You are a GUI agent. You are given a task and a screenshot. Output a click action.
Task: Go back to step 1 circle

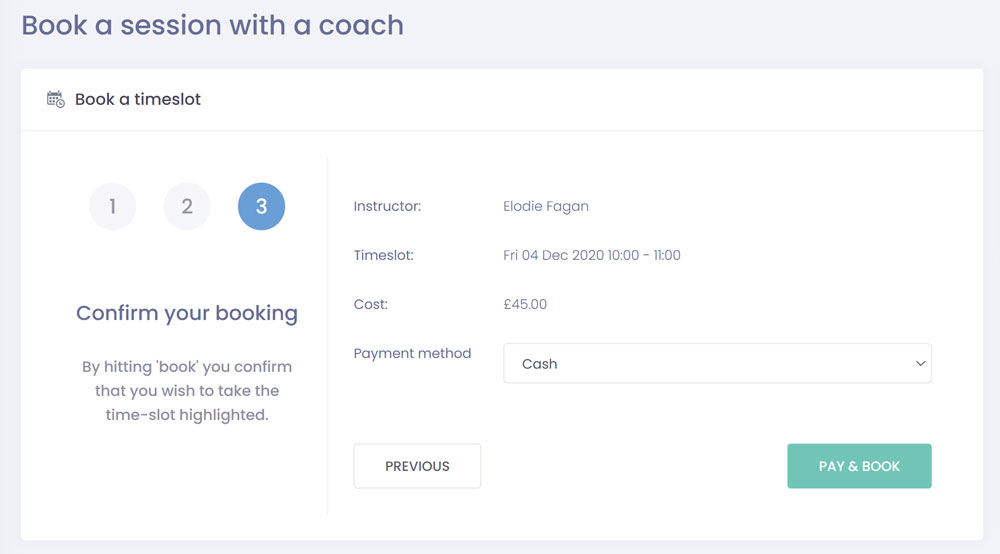click(x=113, y=207)
